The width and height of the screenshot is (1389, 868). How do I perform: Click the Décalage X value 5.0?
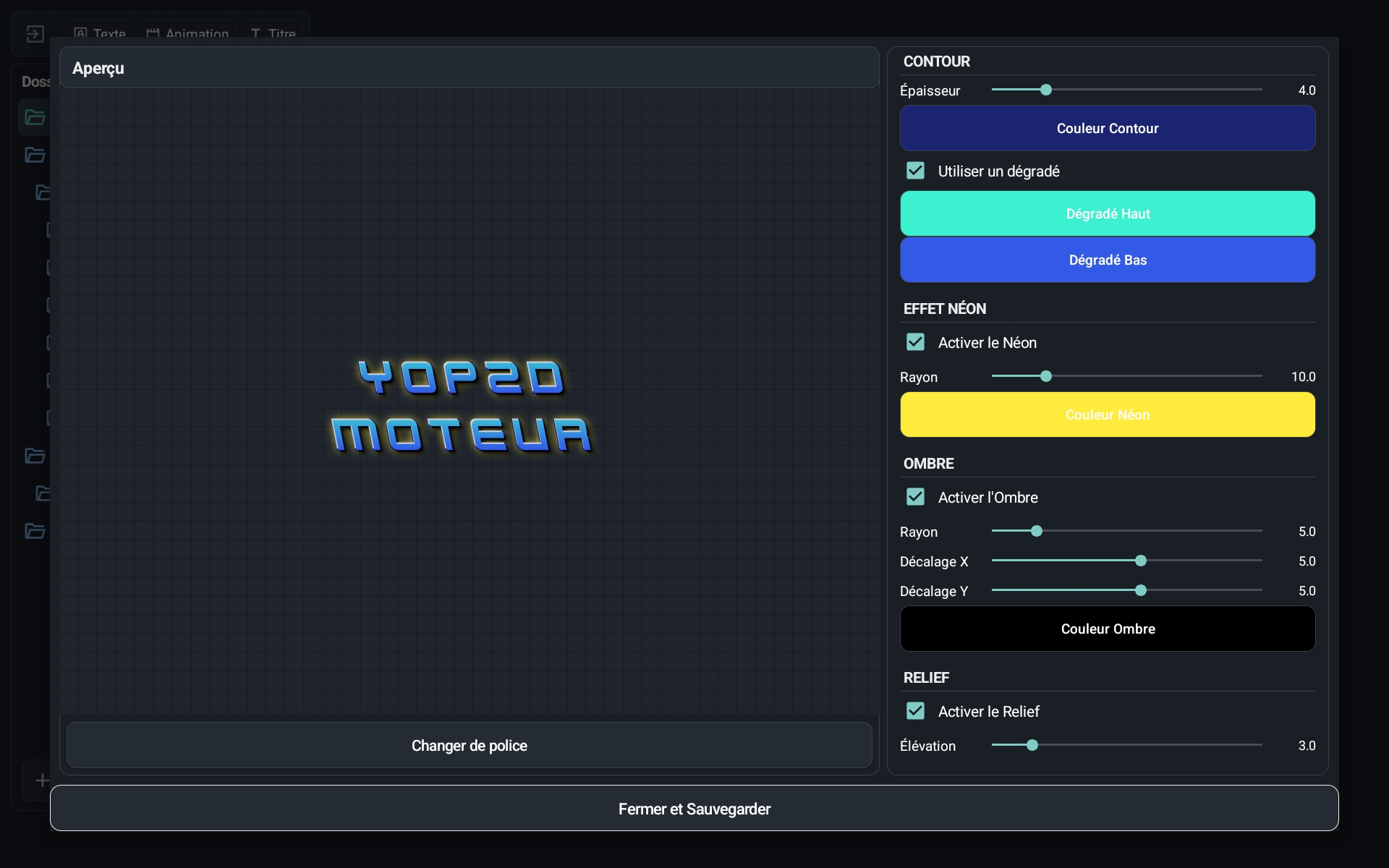tap(1307, 561)
